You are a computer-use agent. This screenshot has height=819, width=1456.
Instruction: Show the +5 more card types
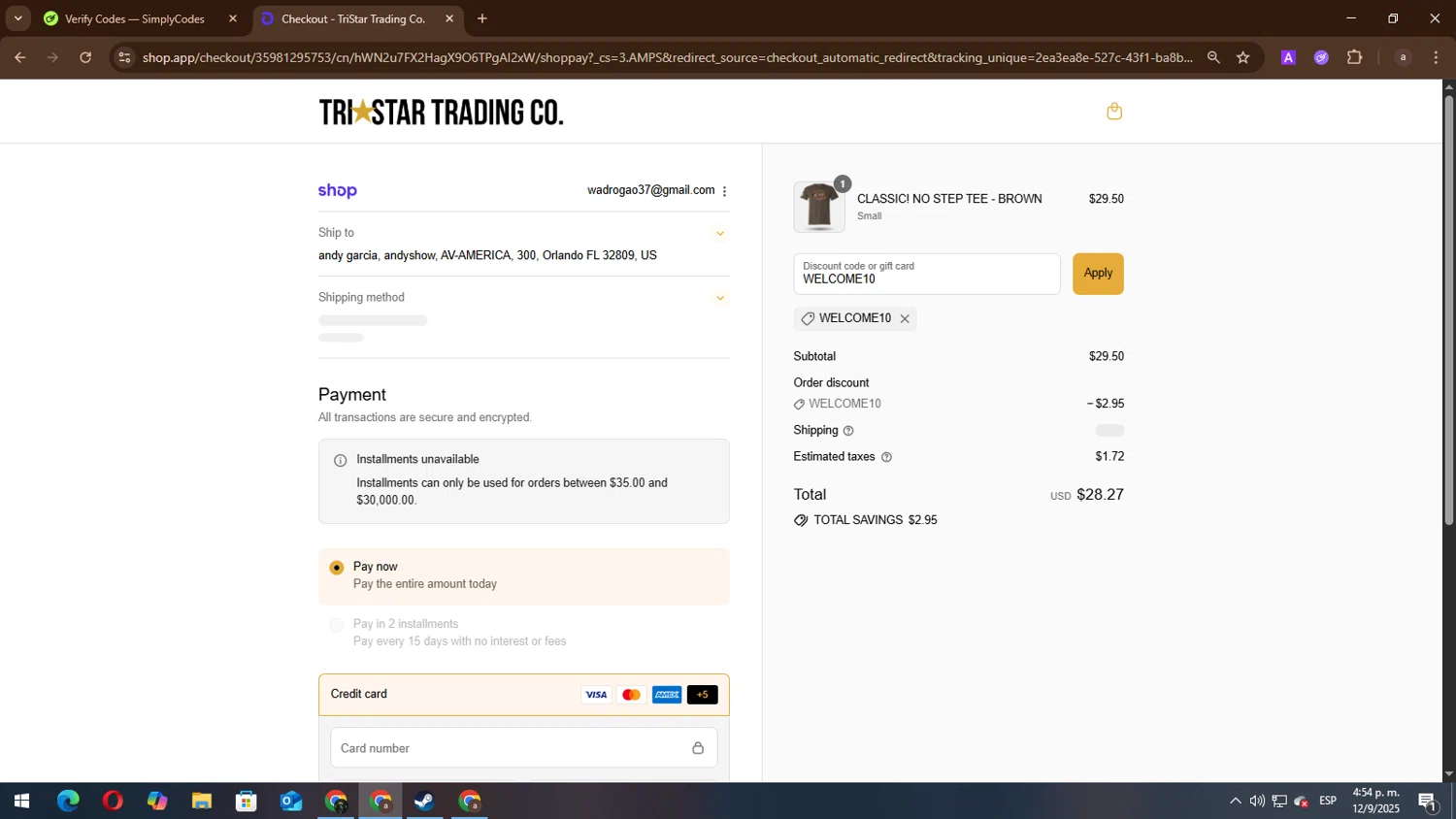[x=702, y=695]
